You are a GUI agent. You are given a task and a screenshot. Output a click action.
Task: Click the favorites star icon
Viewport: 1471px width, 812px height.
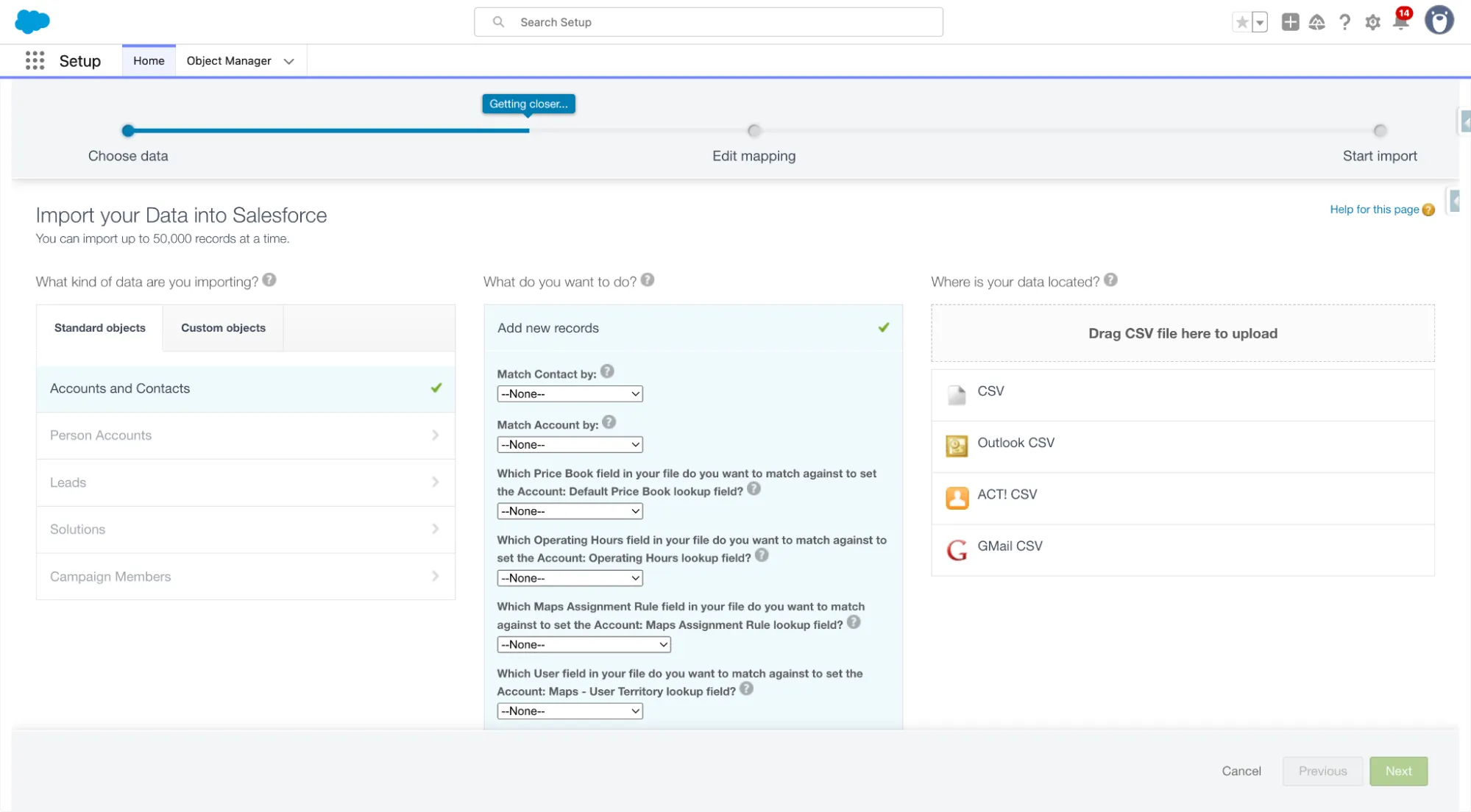tap(1241, 22)
